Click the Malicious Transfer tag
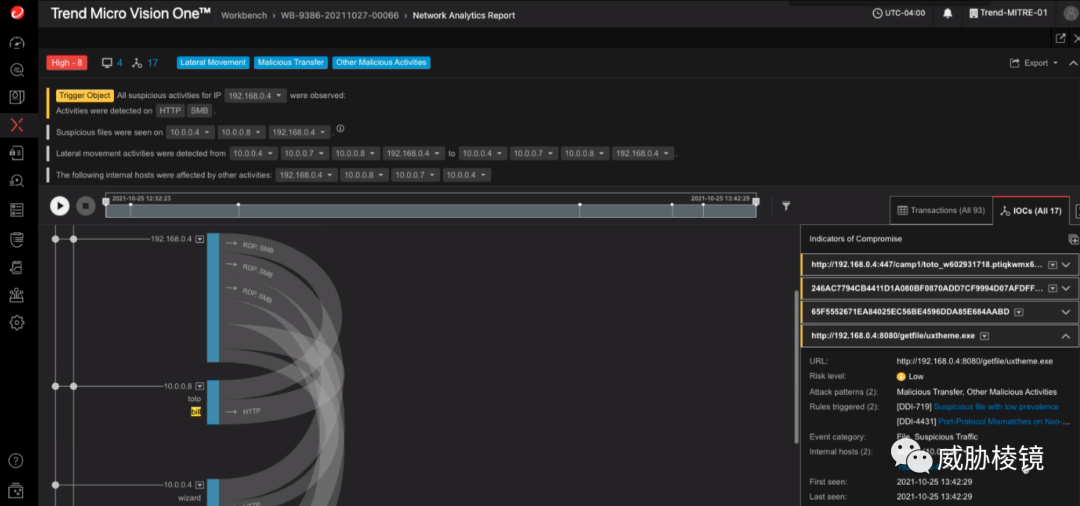1080x506 pixels. tap(291, 63)
